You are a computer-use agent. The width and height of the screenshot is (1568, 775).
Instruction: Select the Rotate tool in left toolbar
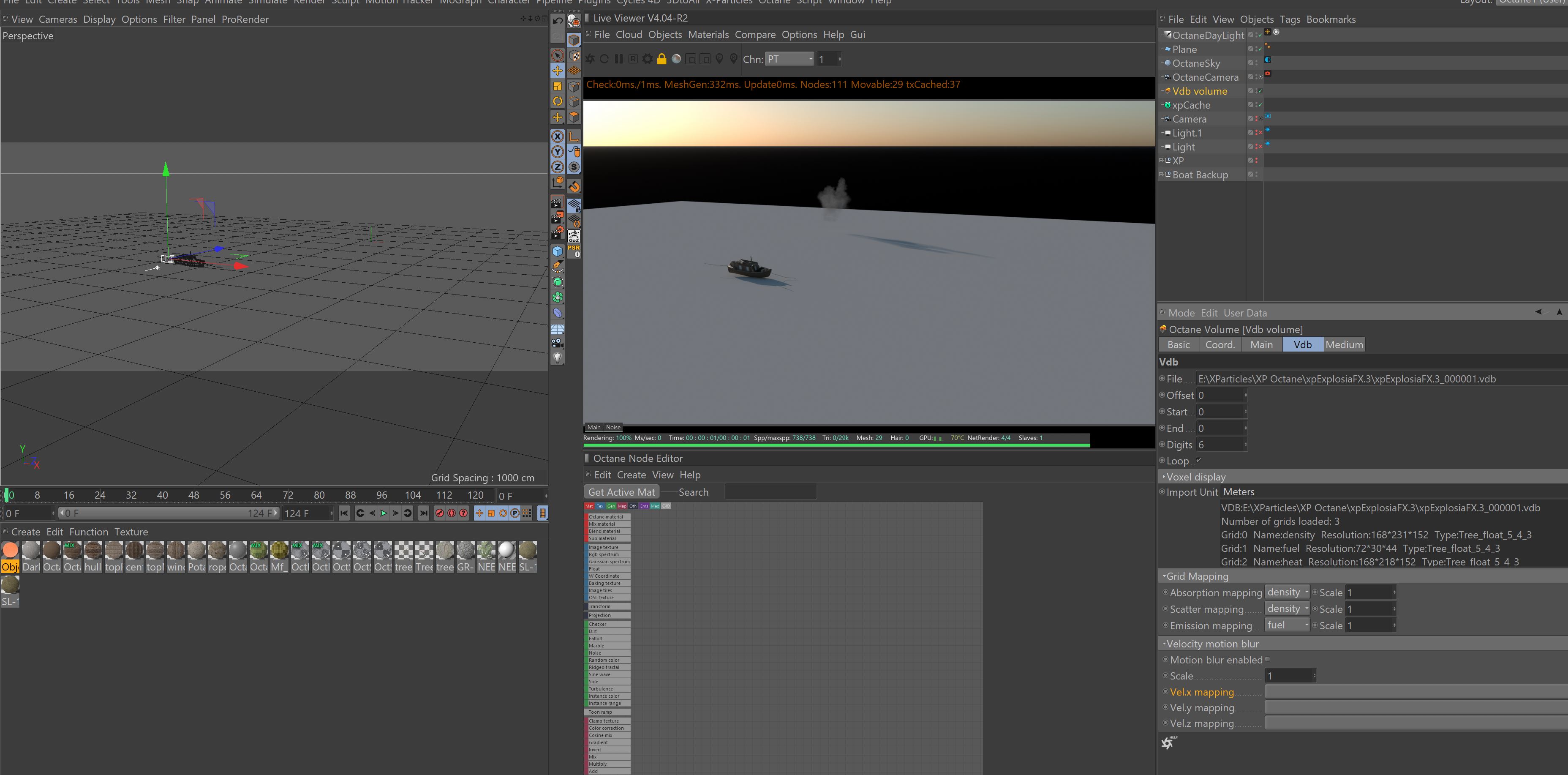[x=558, y=102]
